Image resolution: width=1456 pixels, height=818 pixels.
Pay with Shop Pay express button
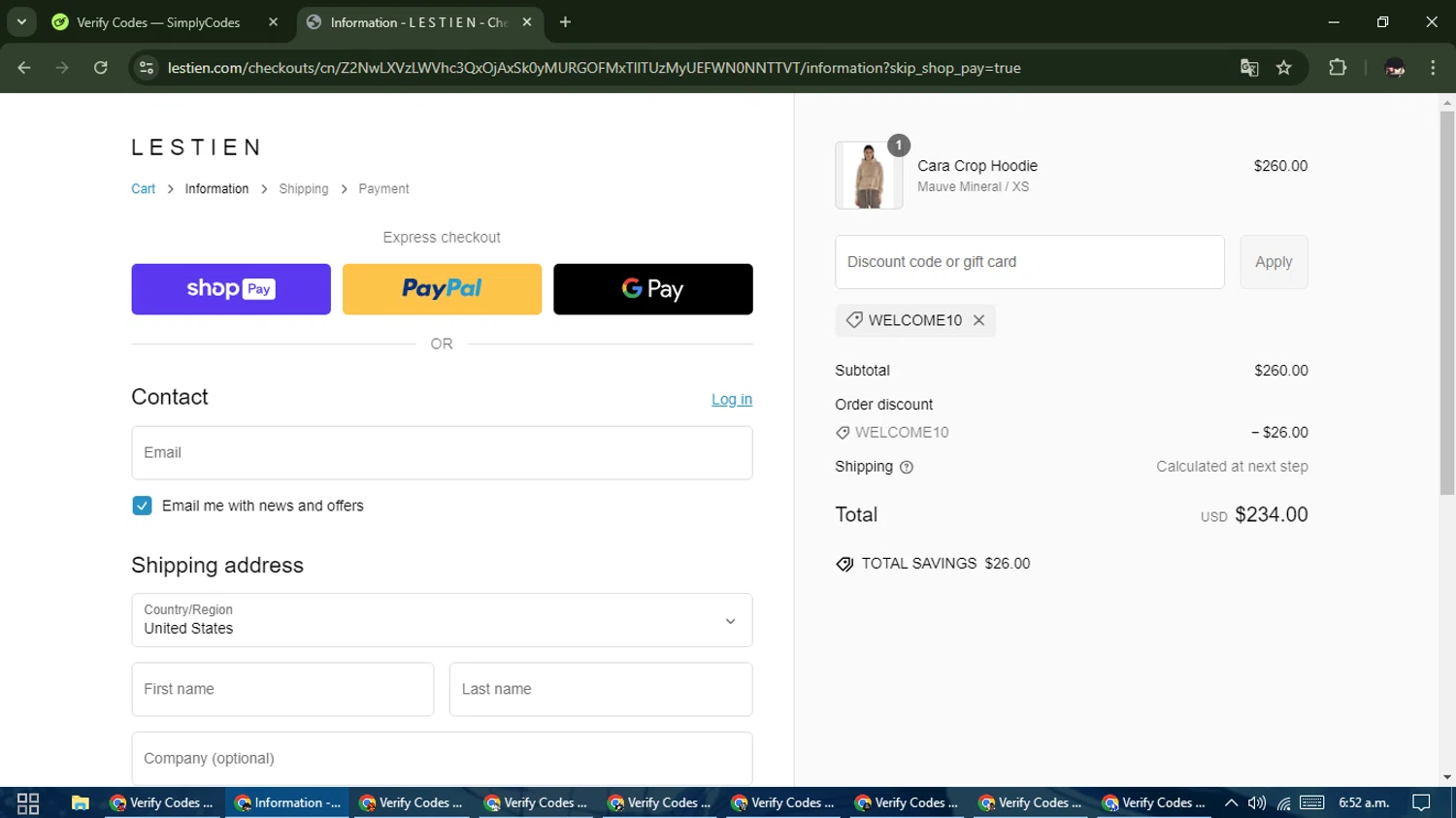coord(231,289)
